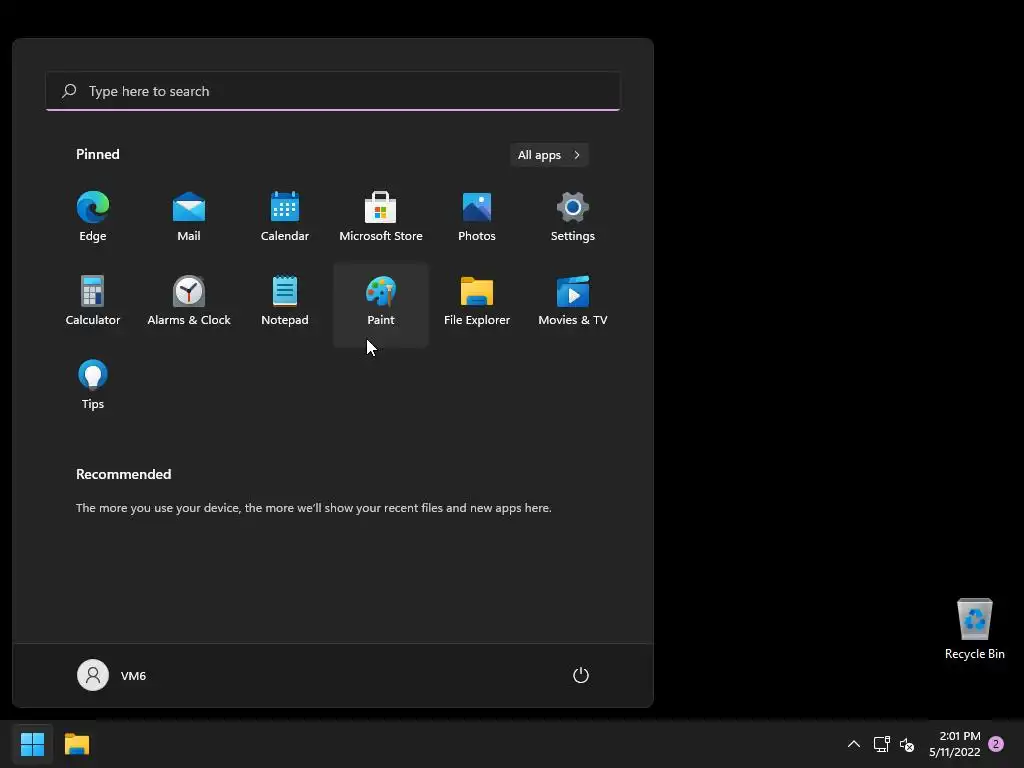Click the text about recent files and new apps
The height and width of the screenshot is (768, 1024).
313,507
